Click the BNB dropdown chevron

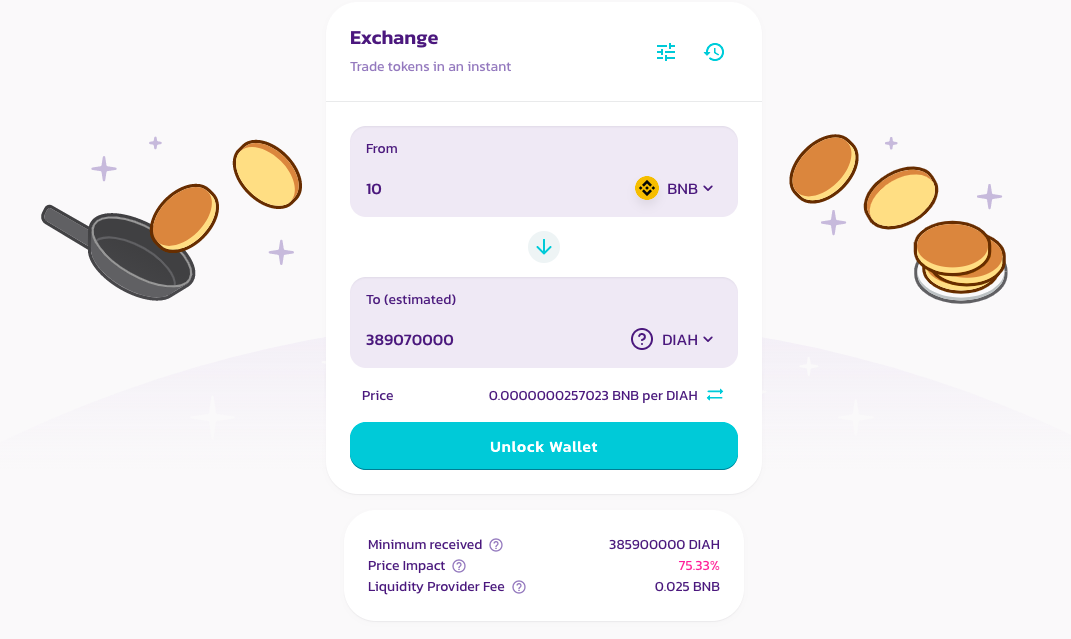(708, 188)
